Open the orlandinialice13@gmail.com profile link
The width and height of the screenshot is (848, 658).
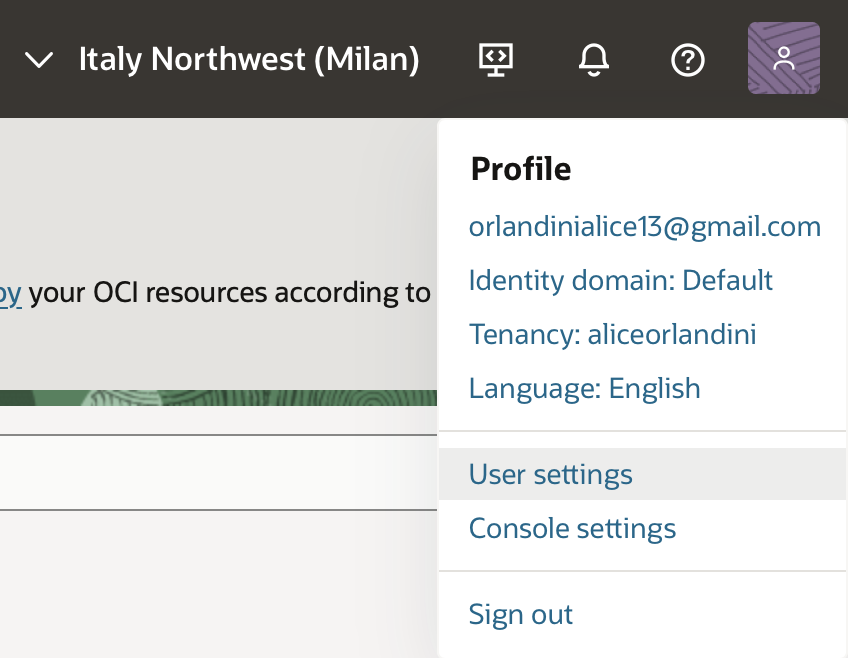point(644,227)
